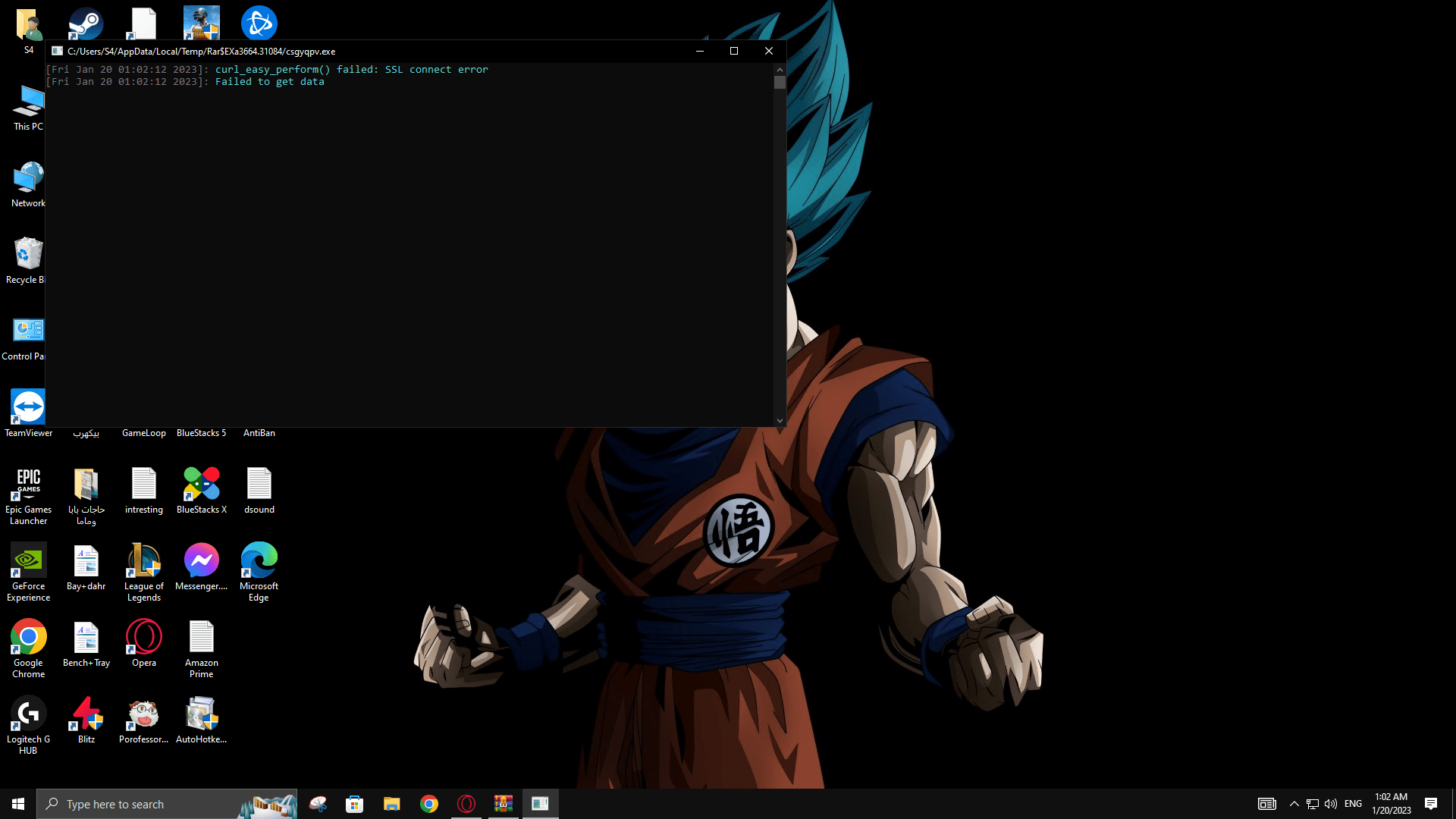Screen dimensions: 1456x819
Task: Minimize the csgyqpv.exe console window
Action: (x=700, y=51)
